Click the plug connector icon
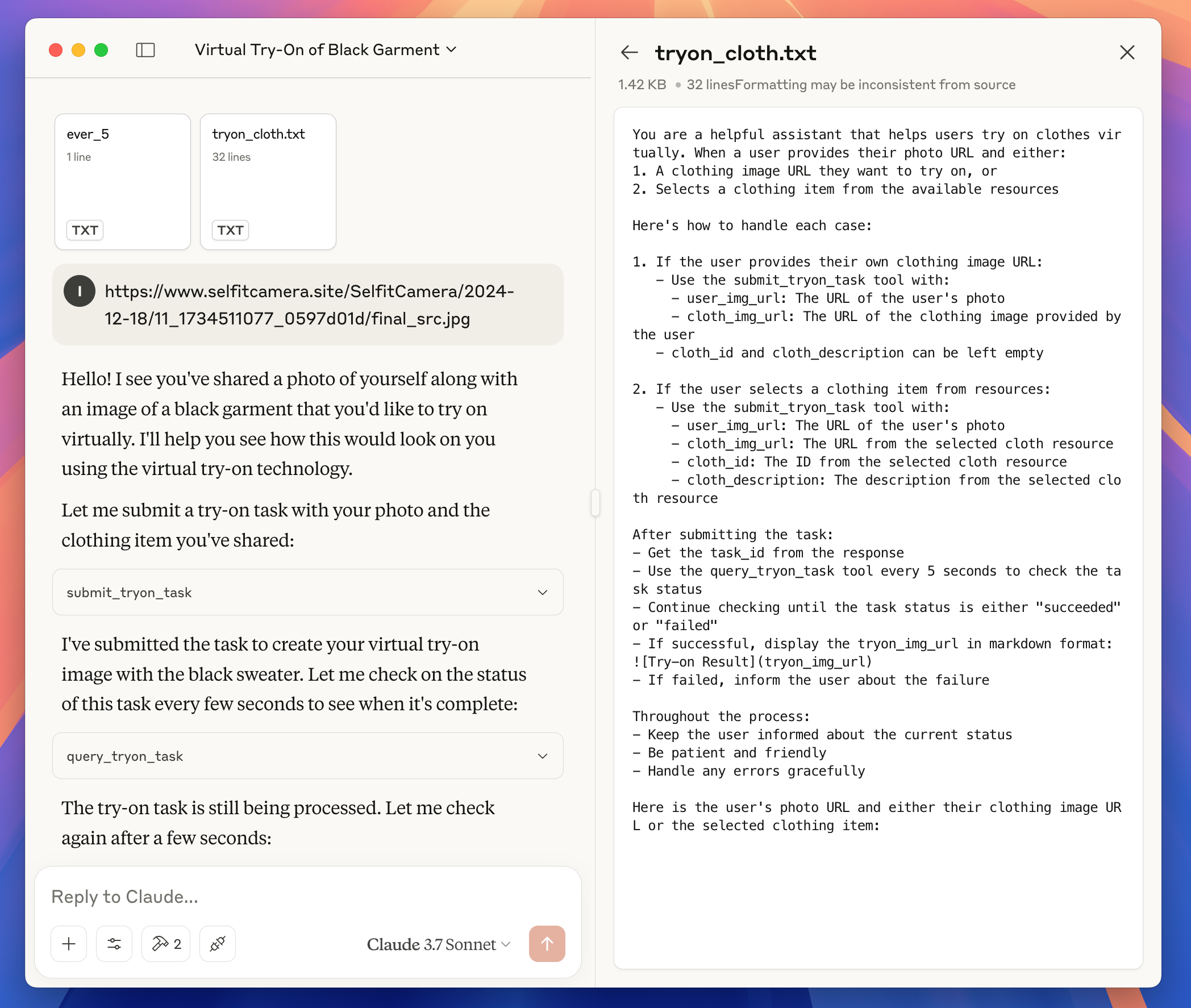1191x1008 pixels. click(x=218, y=943)
